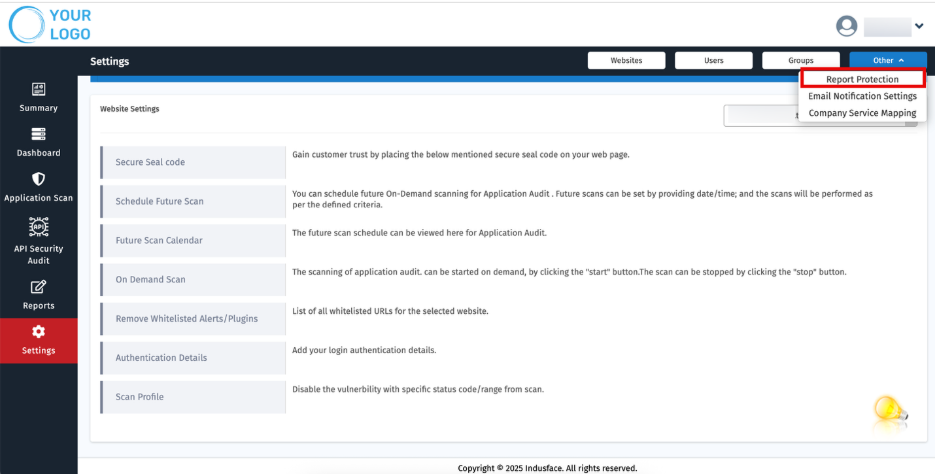Click 'Gain customer trust' description text

tap(461, 155)
